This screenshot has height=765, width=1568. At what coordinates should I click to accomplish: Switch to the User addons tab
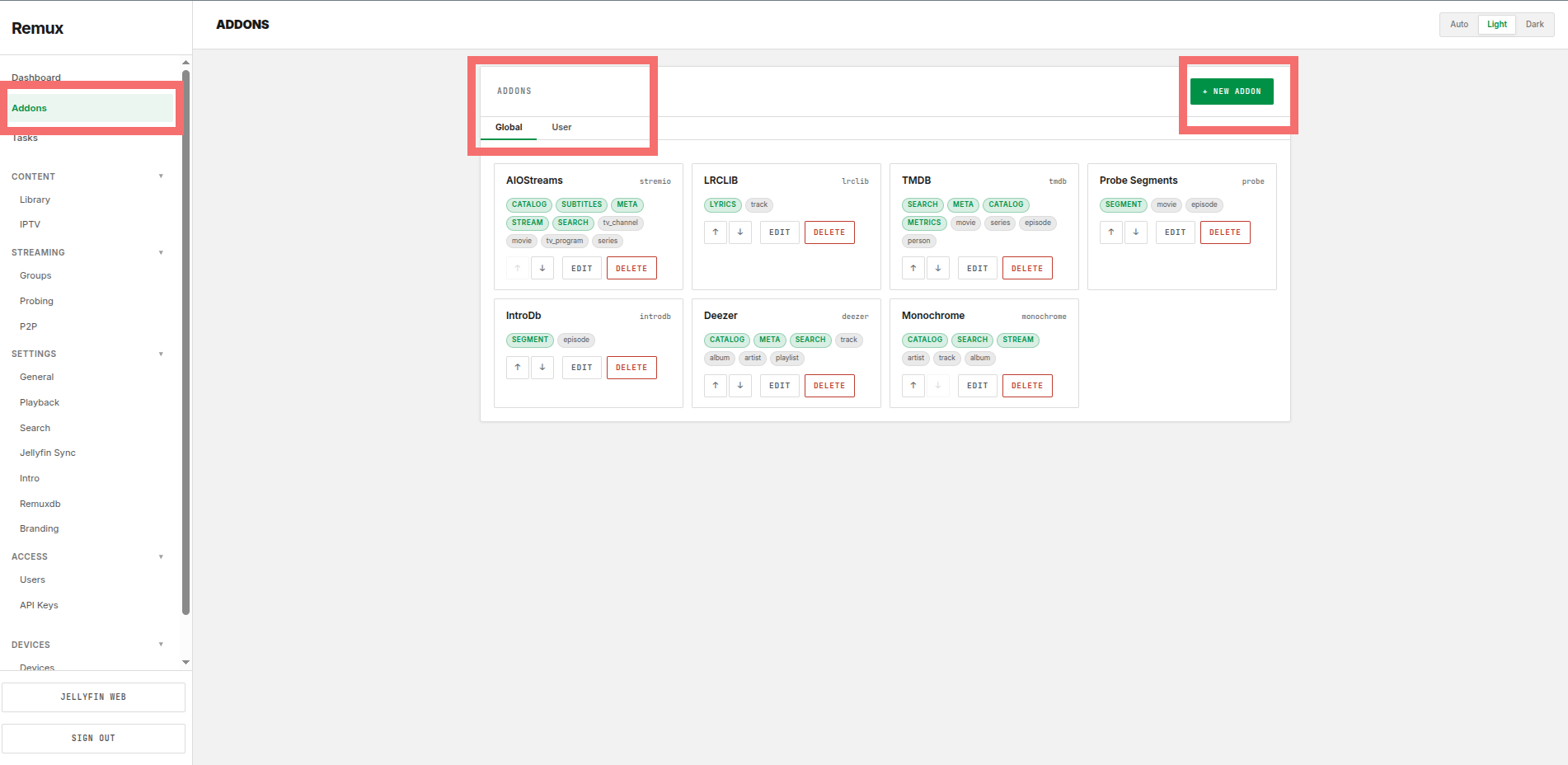561,127
